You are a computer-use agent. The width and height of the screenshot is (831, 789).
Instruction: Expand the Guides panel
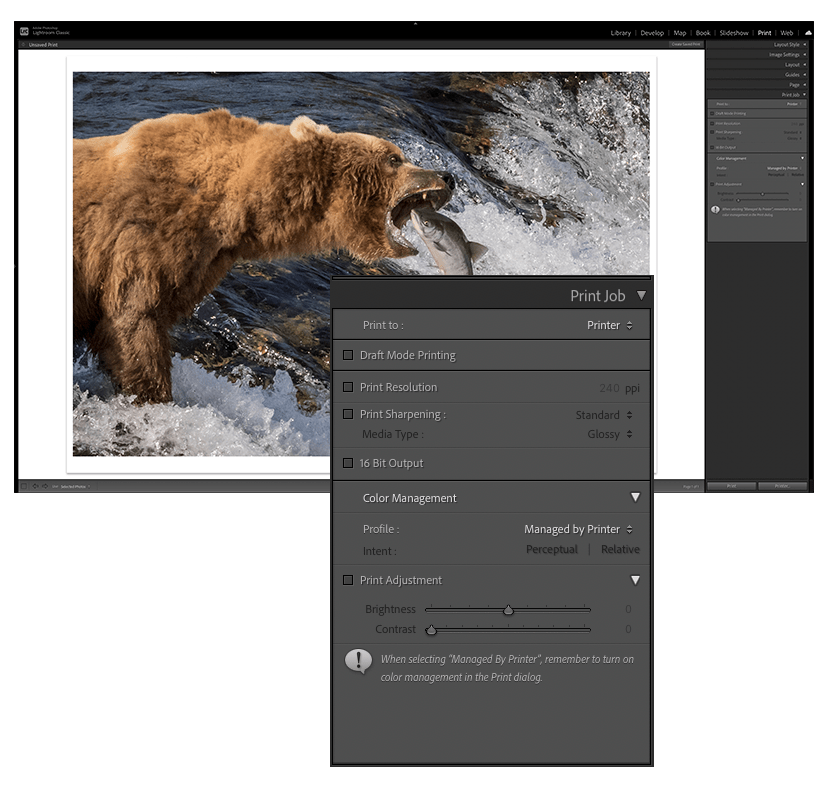[793, 74]
